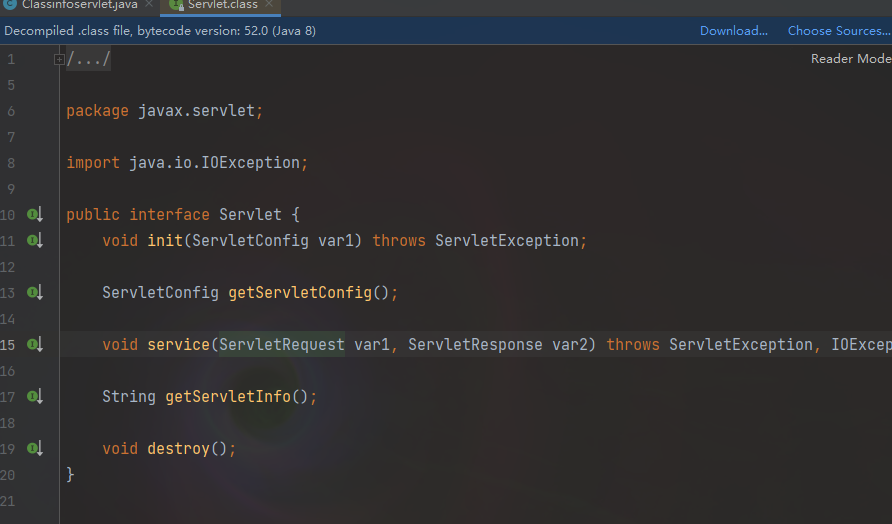Click the Download... link
The image size is (892, 524).
pyautogui.click(x=733, y=31)
